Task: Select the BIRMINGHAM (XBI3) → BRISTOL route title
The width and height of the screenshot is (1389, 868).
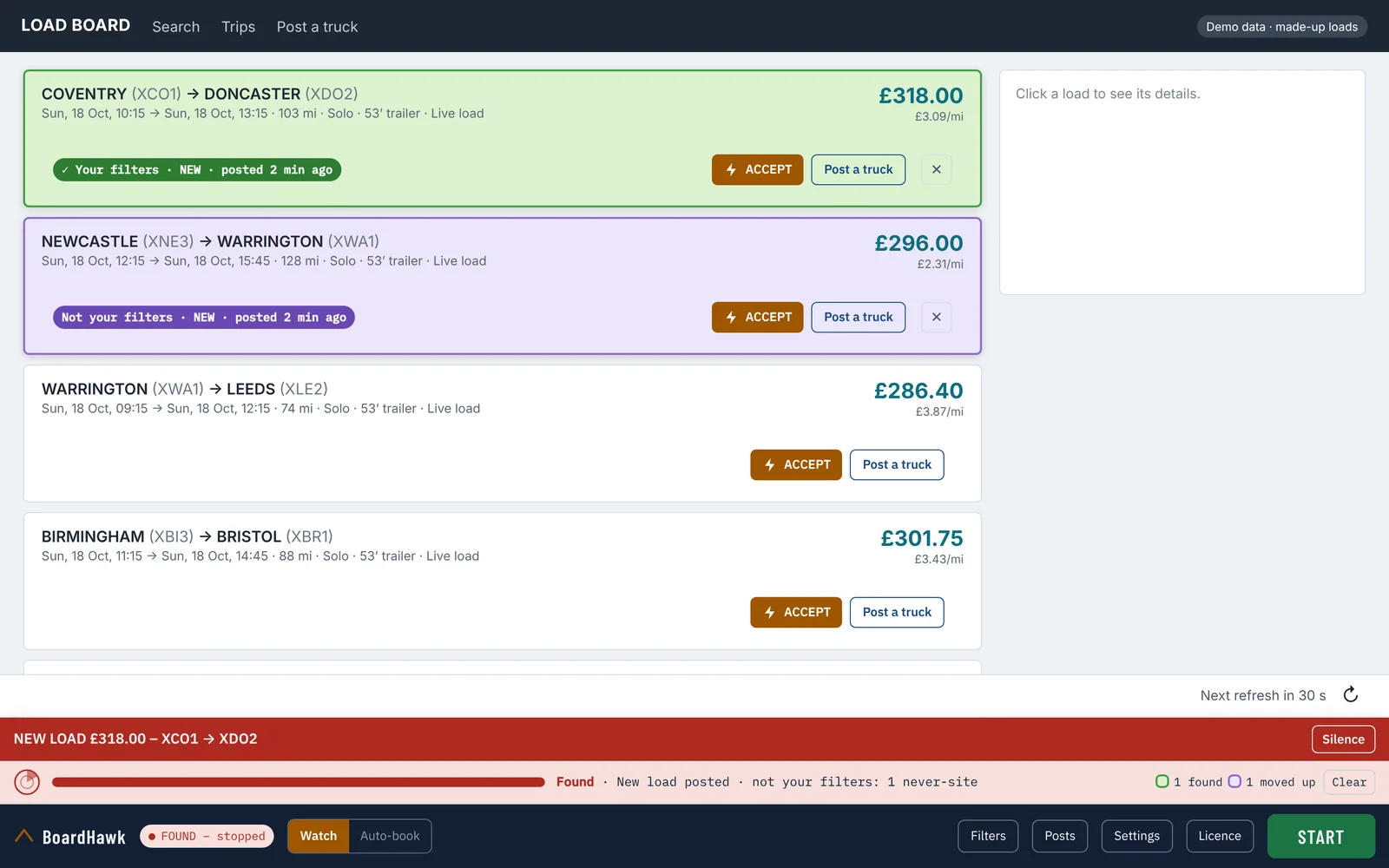Action: [188, 536]
